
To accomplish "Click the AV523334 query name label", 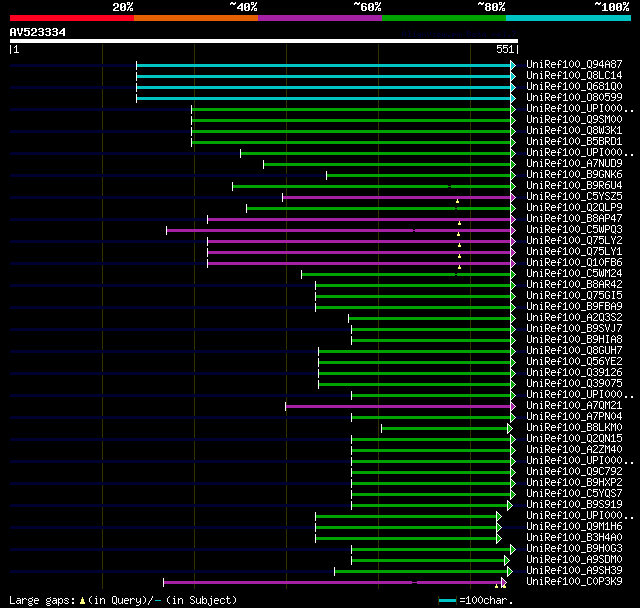I will click(38, 32).
